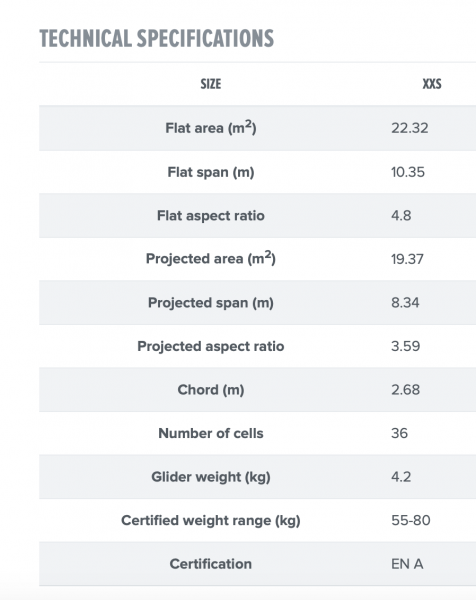The image size is (476, 600).
Task: Click the Projected span (m) label
Action: 211,303
